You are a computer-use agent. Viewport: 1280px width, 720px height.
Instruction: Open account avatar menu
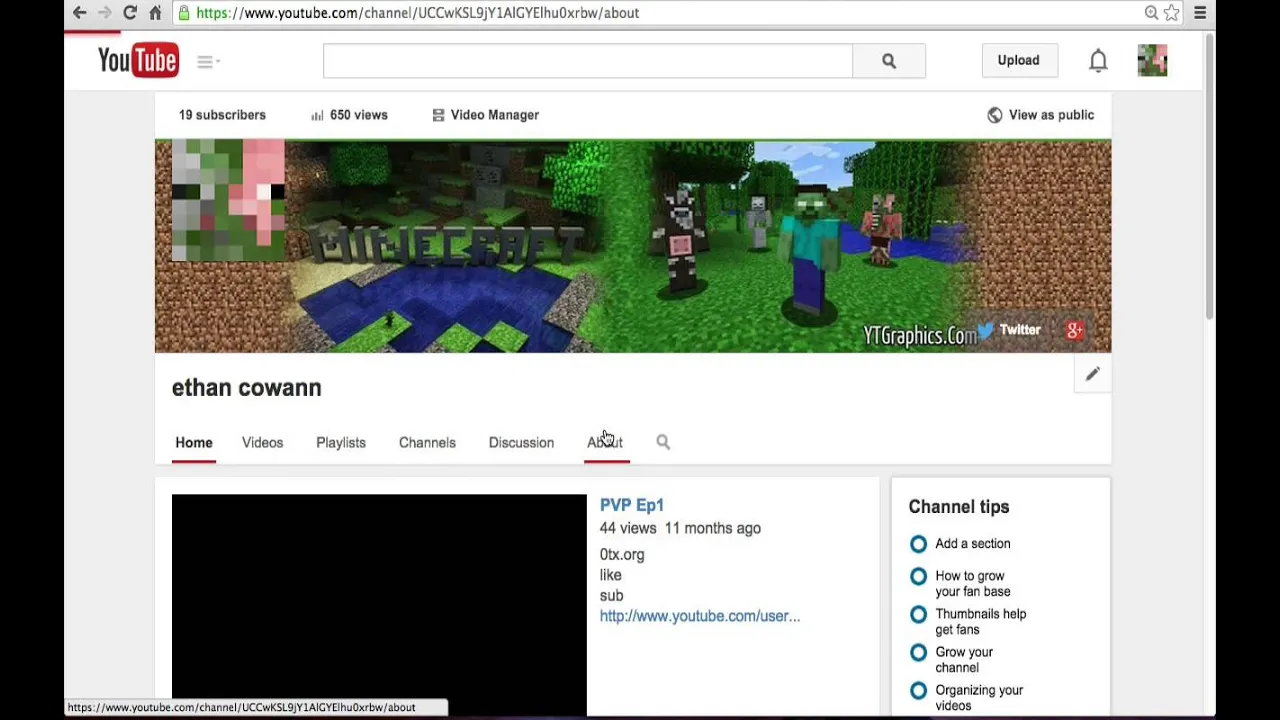1152,61
